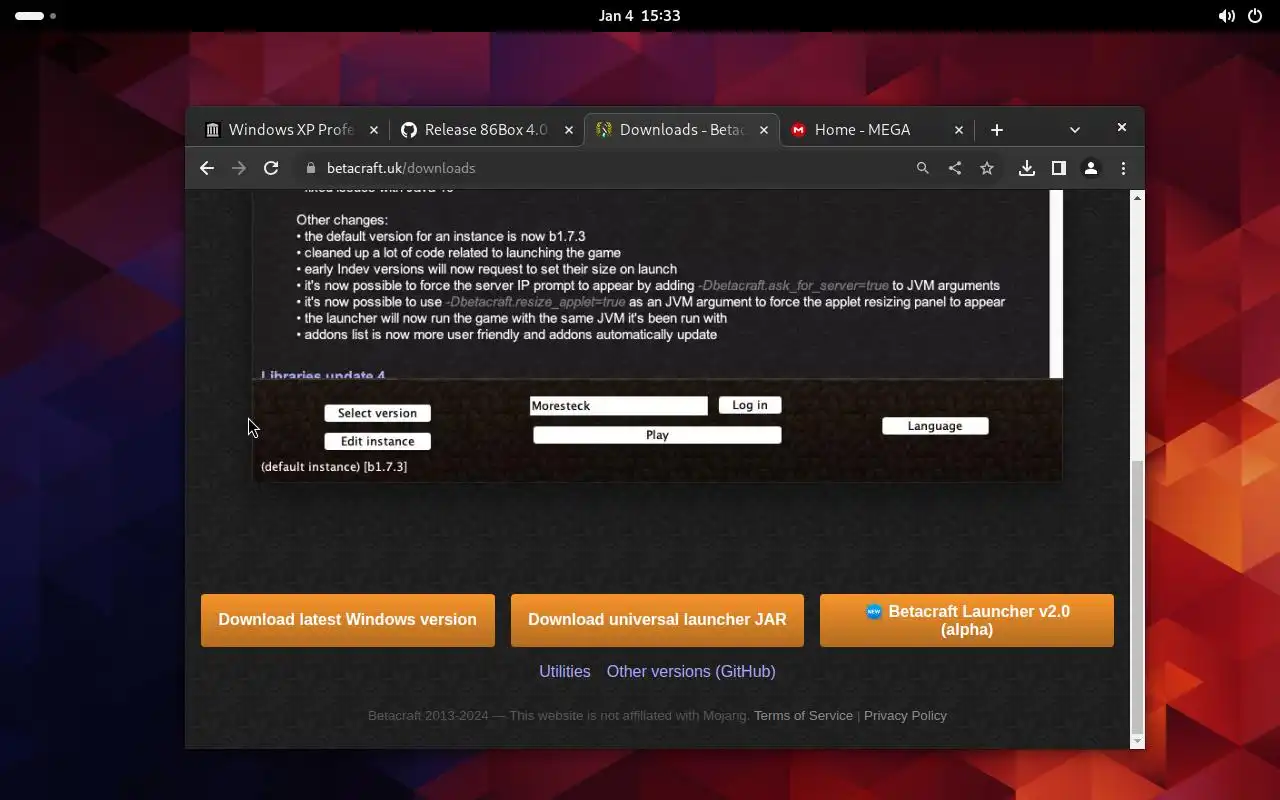
Task: Open the Privacy Policy link
Action: coord(905,716)
